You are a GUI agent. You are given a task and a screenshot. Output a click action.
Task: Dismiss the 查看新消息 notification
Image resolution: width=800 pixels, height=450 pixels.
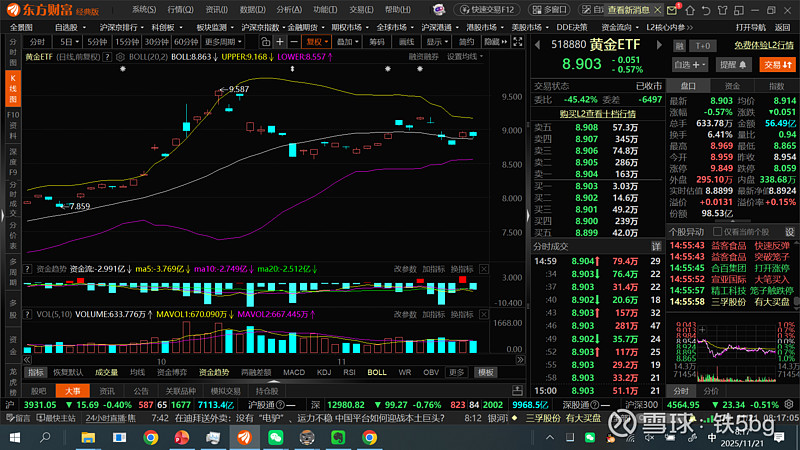(x=658, y=10)
